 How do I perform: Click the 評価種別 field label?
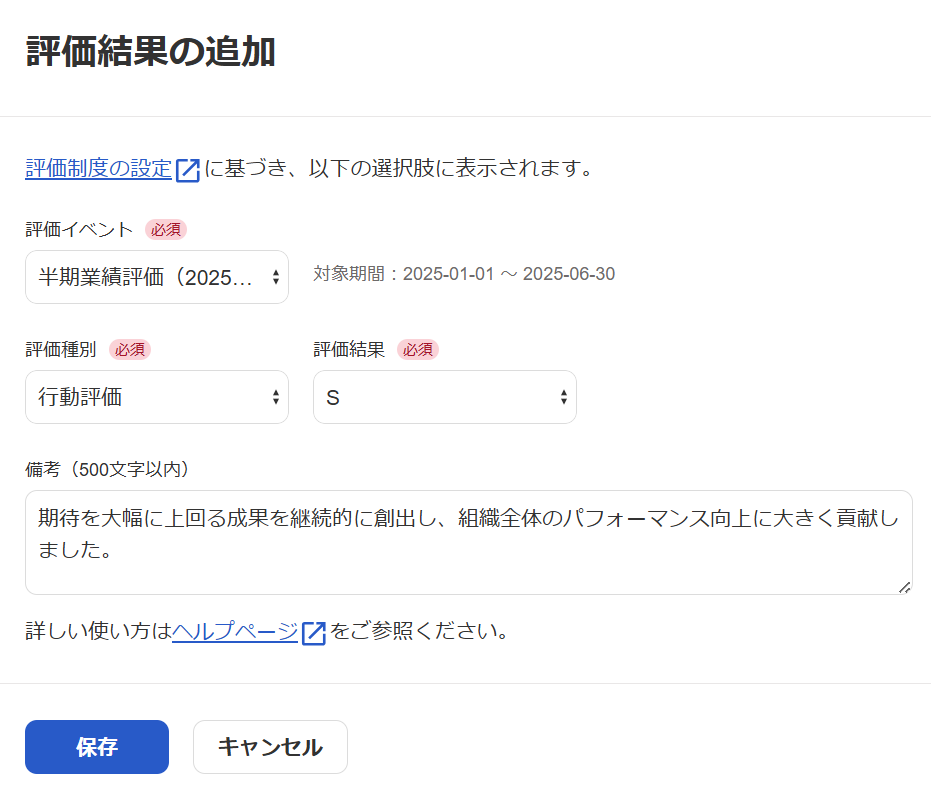[61, 350]
